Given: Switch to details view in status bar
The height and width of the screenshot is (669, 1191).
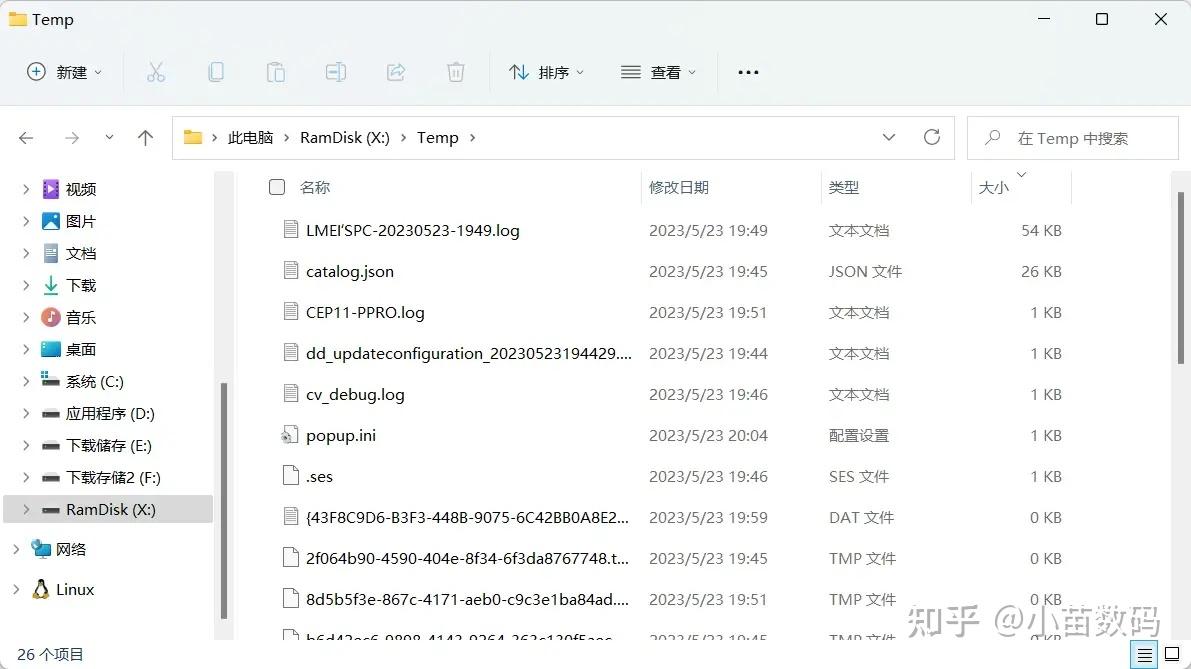Looking at the screenshot, I should click(1145, 654).
